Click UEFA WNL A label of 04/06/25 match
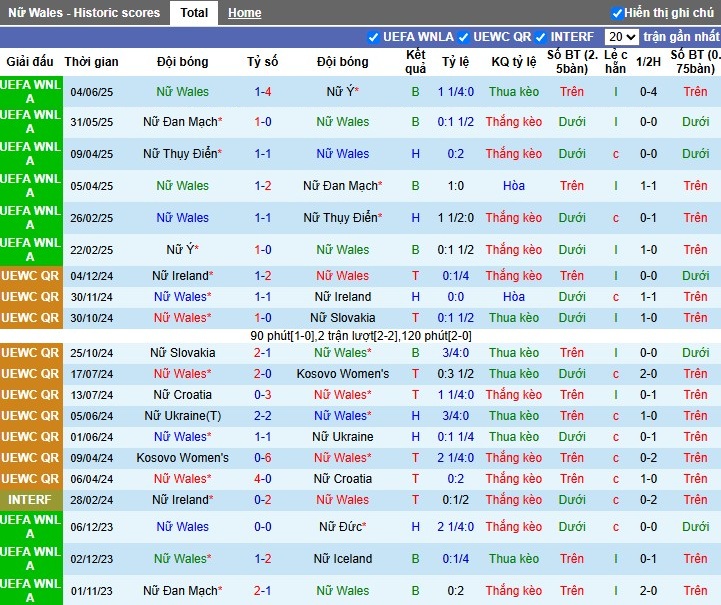The height and width of the screenshot is (605, 721). (30, 91)
